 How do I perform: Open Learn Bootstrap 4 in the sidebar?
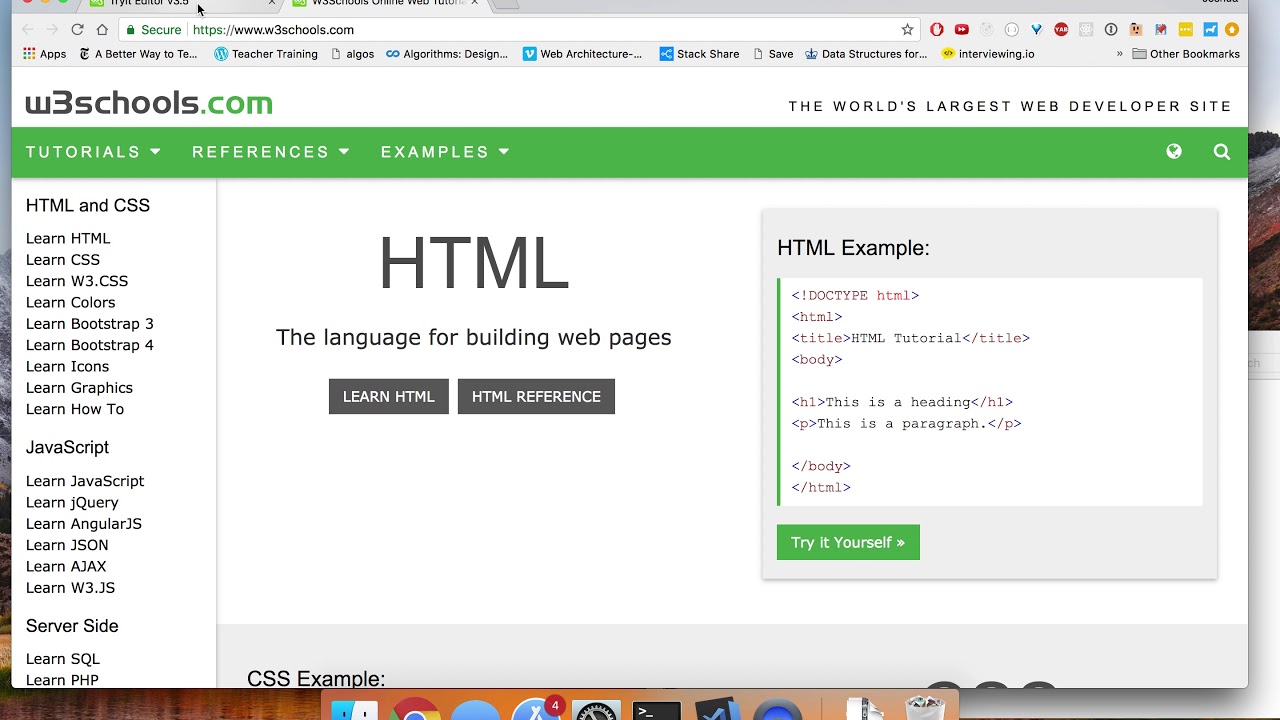(x=90, y=345)
